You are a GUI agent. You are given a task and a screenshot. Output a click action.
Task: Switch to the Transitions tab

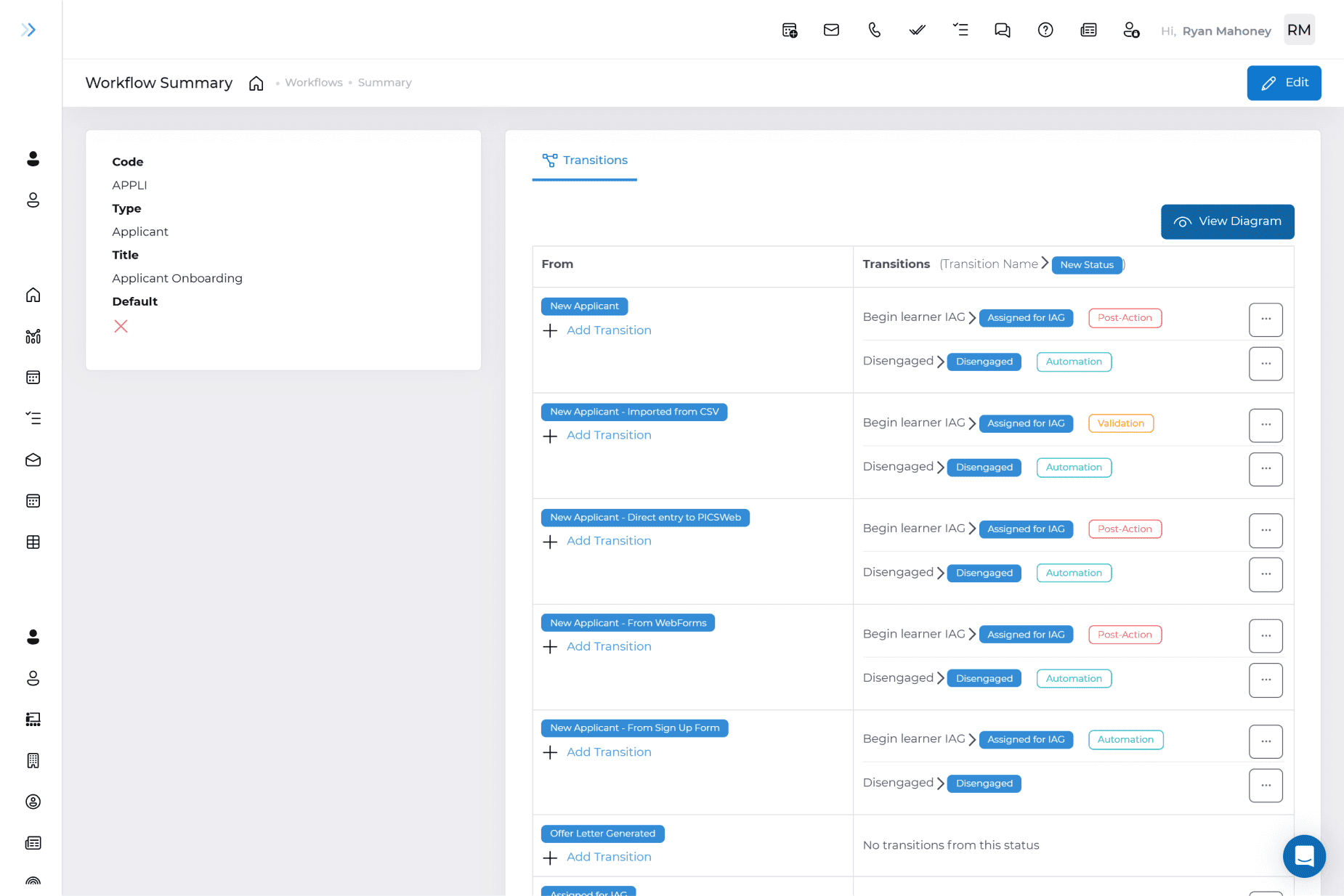pyautogui.click(x=585, y=160)
